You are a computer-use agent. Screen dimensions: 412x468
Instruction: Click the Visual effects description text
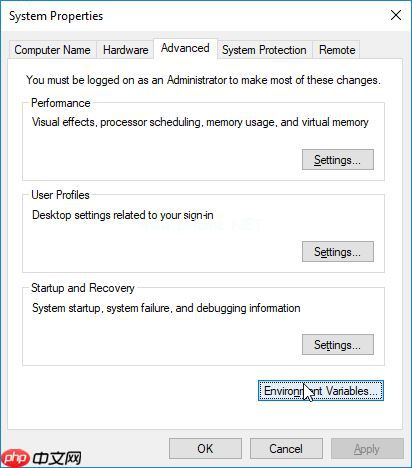coord(200,122)
